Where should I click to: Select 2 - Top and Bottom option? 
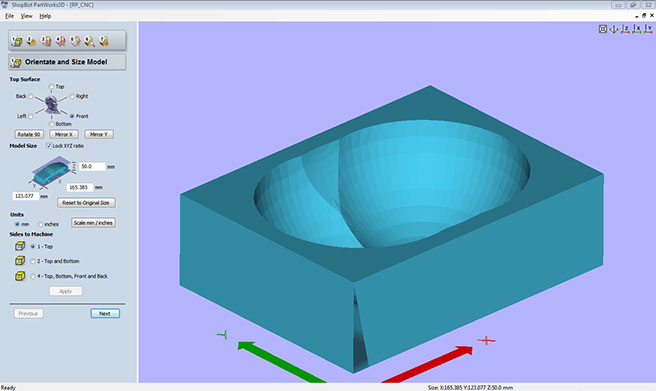point(33,261)
